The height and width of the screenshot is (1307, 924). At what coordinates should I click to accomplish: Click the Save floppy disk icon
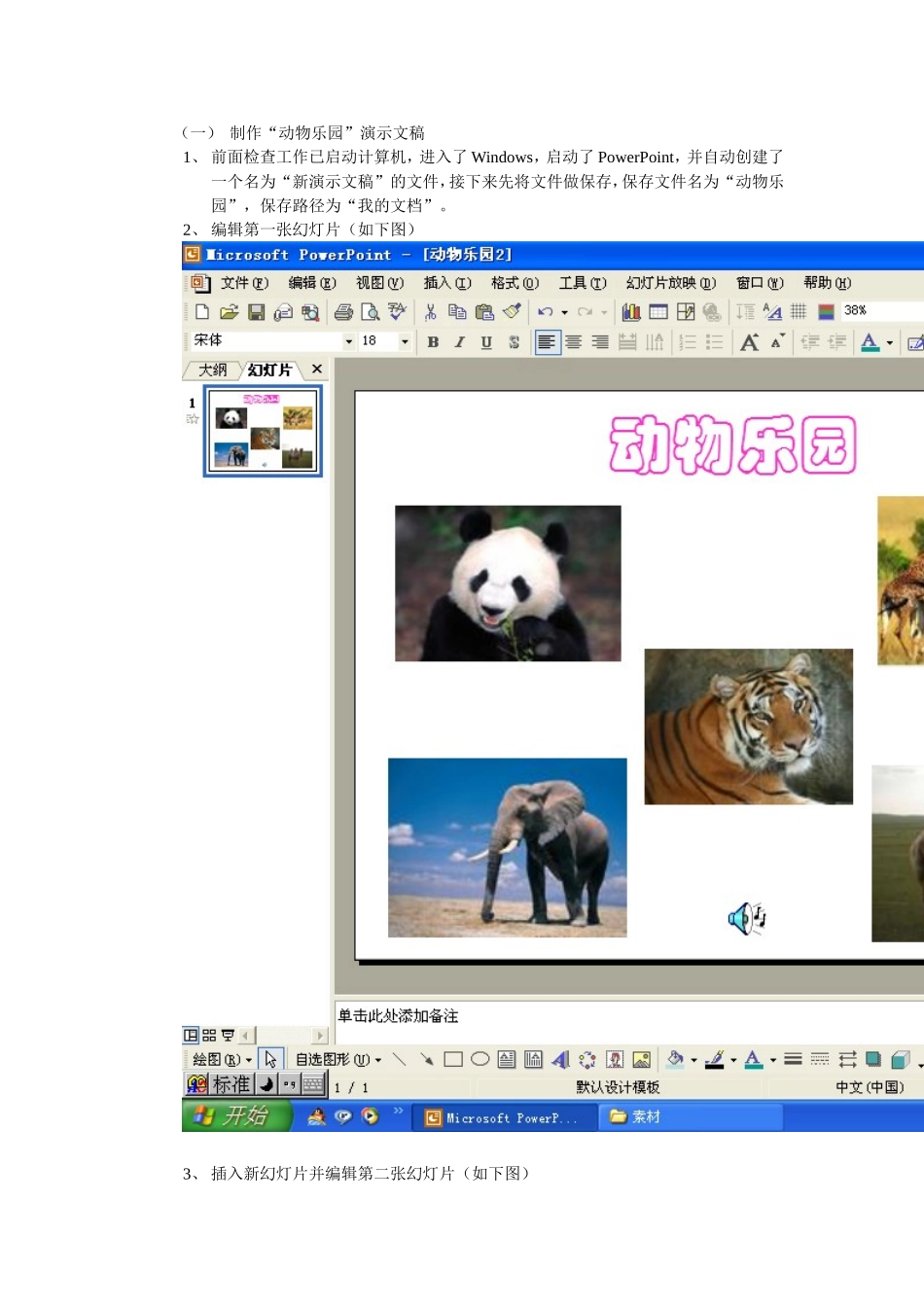click(257, 312)
